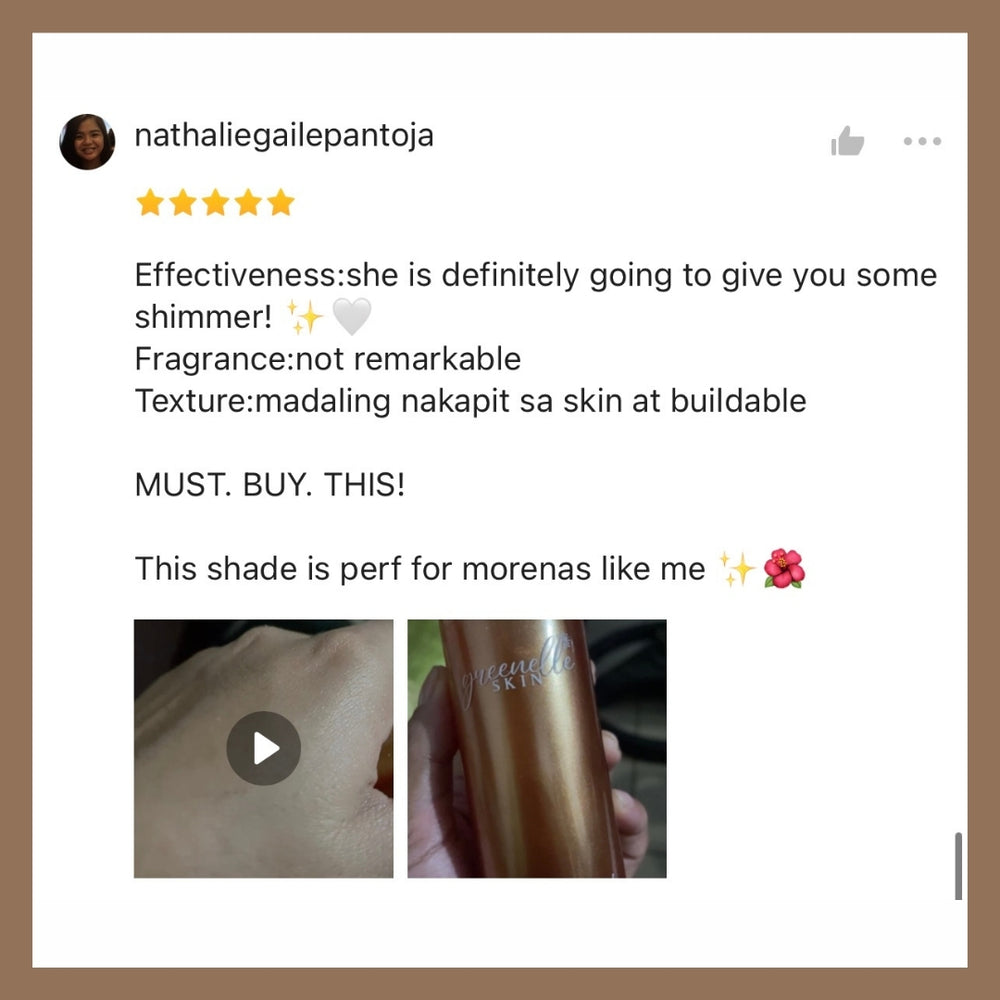
Task: Open the hand swatch video thumbnail
Action: pos(263,748)
